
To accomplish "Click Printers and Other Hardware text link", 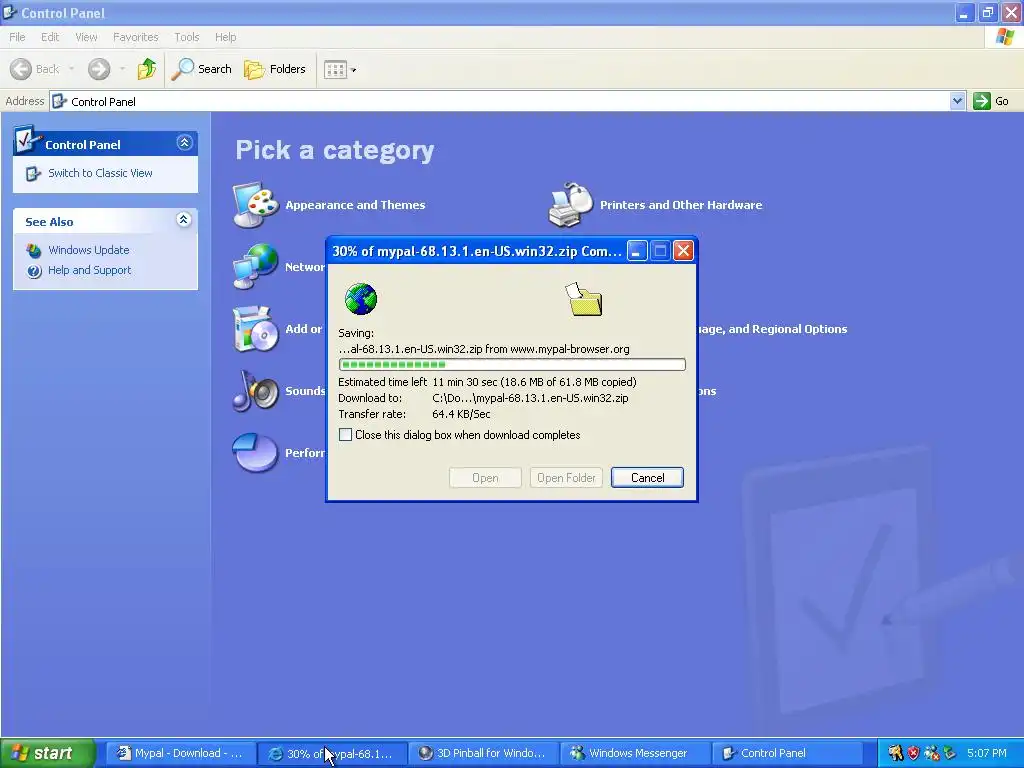I will click(x=680, y=205).
